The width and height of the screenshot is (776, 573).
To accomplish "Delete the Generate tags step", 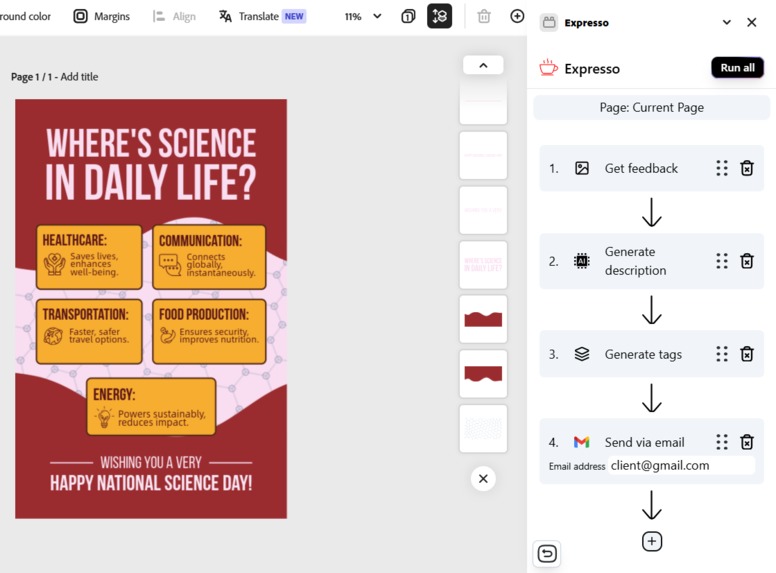I will coord(747,354).
